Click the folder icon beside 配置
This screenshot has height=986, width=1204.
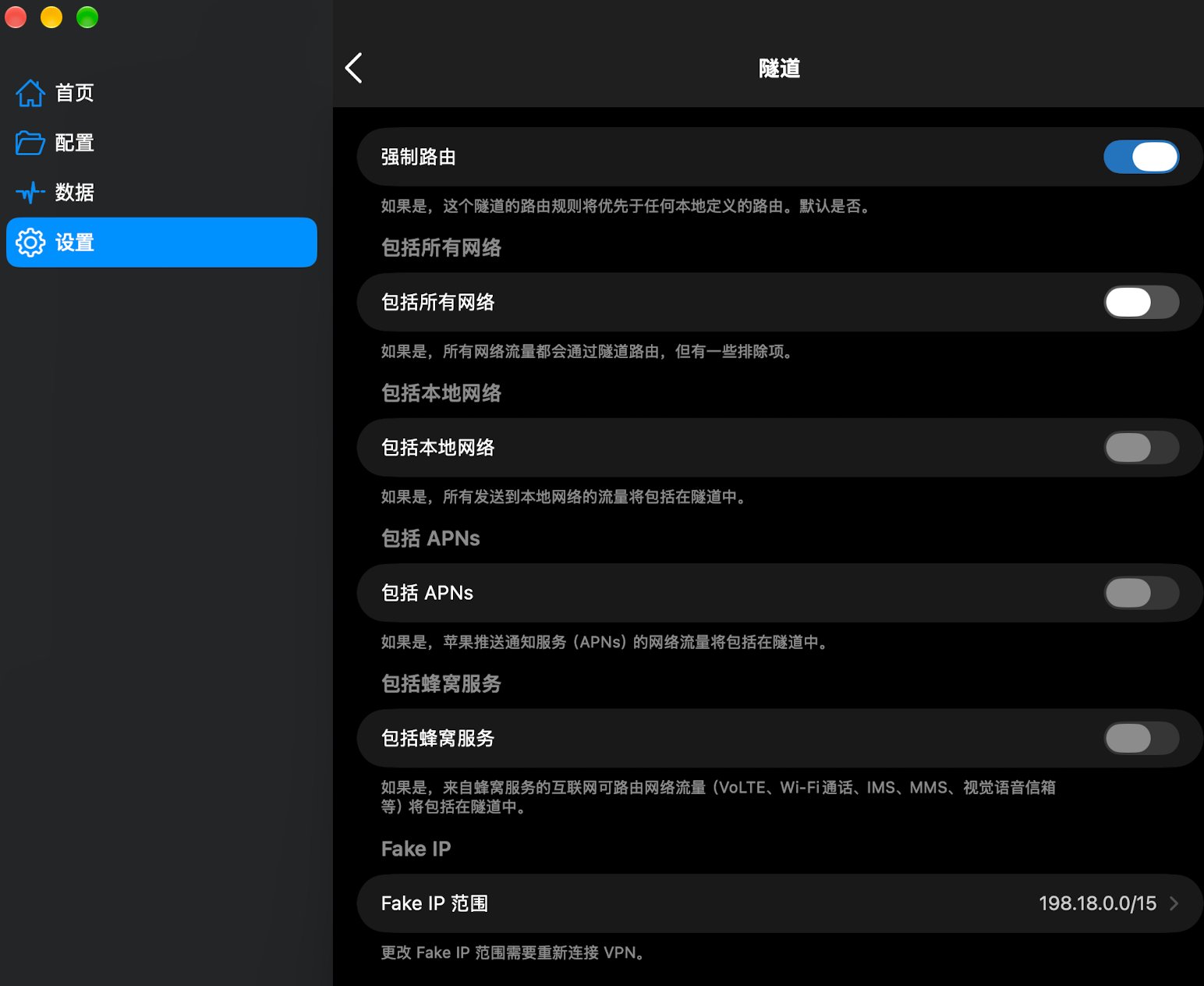pyautogui.click(x=30, y=143)
